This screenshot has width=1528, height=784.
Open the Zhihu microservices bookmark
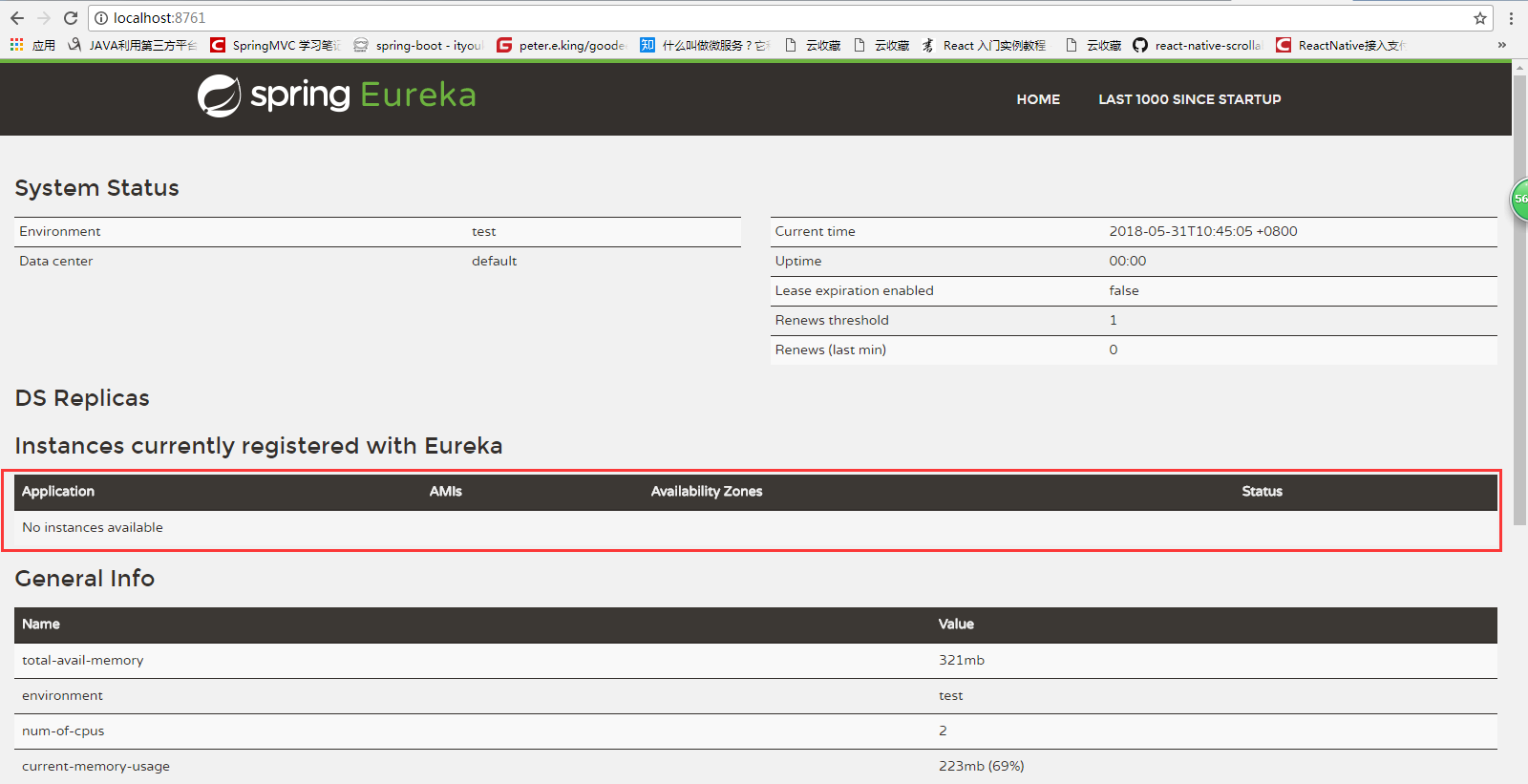coord(705,45)
